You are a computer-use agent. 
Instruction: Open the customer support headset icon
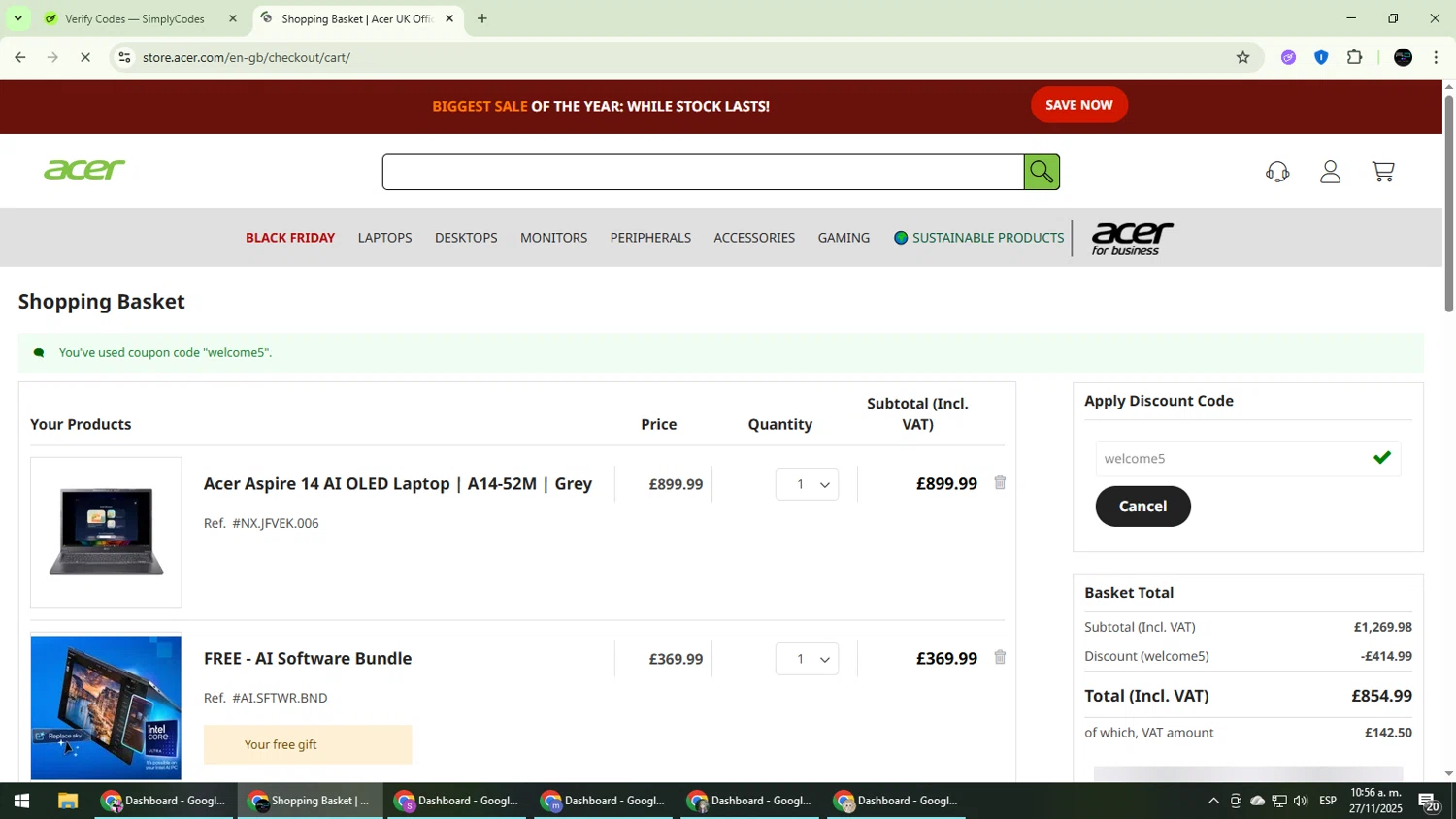coord(1277,172)
